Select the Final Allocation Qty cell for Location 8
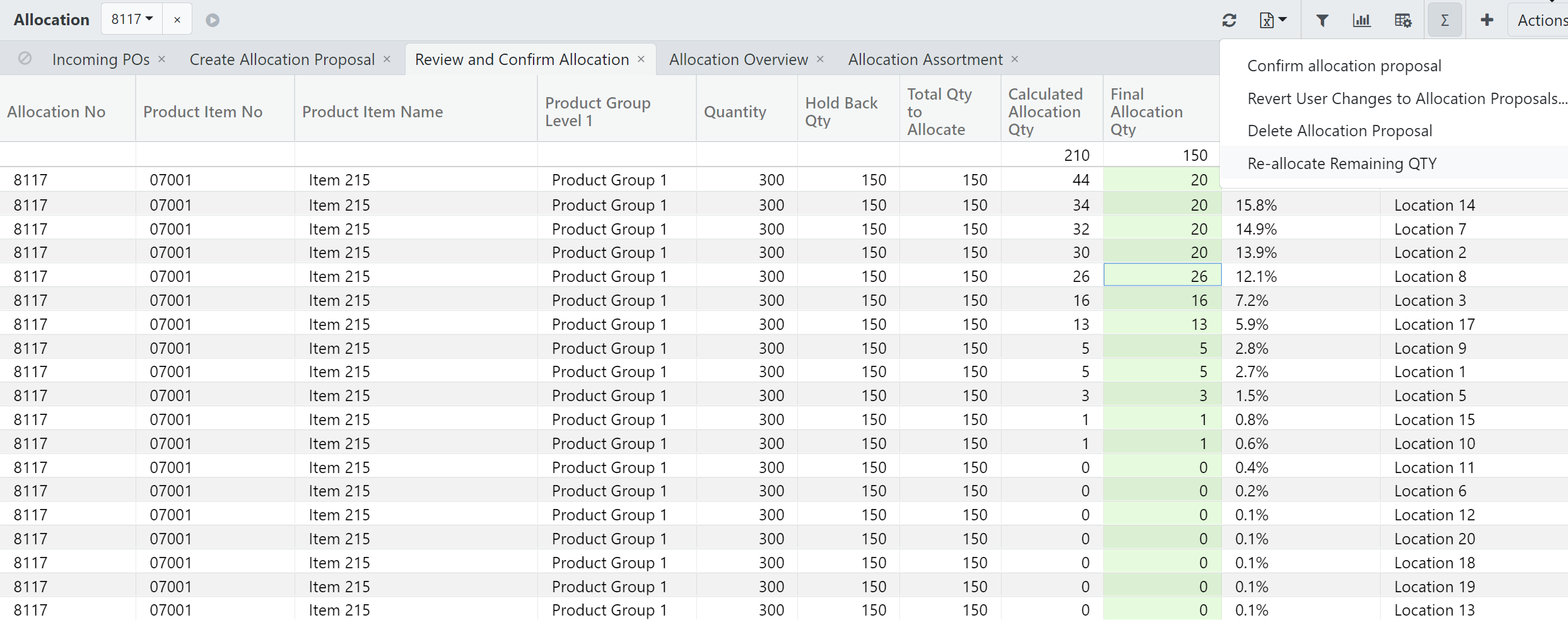Viewport: 1568px width, 620px height. (x=1162, y=276)
